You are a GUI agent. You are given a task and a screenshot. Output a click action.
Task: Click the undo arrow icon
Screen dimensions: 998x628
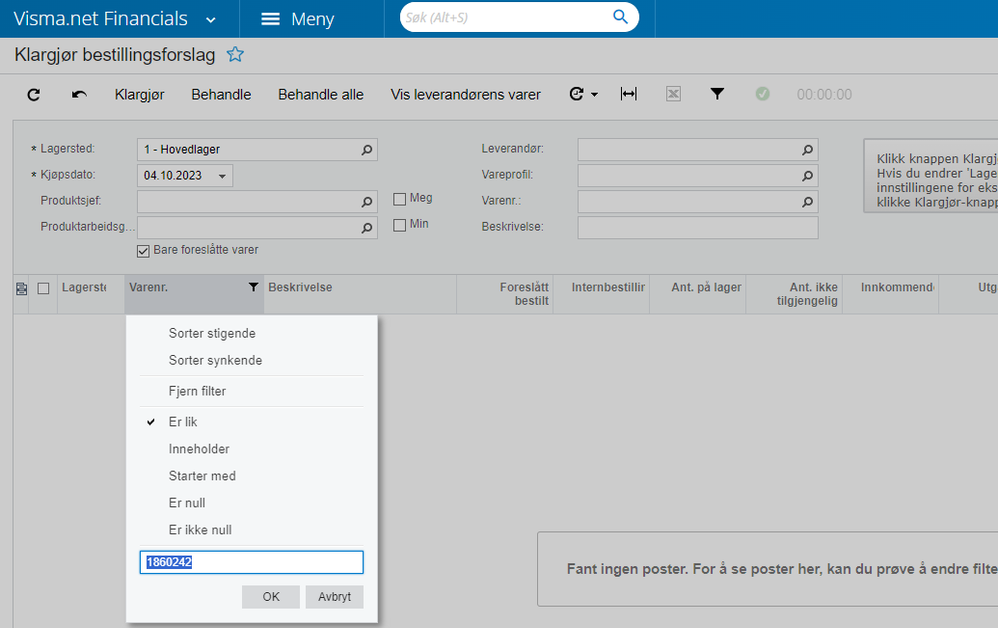pos(79,95)
